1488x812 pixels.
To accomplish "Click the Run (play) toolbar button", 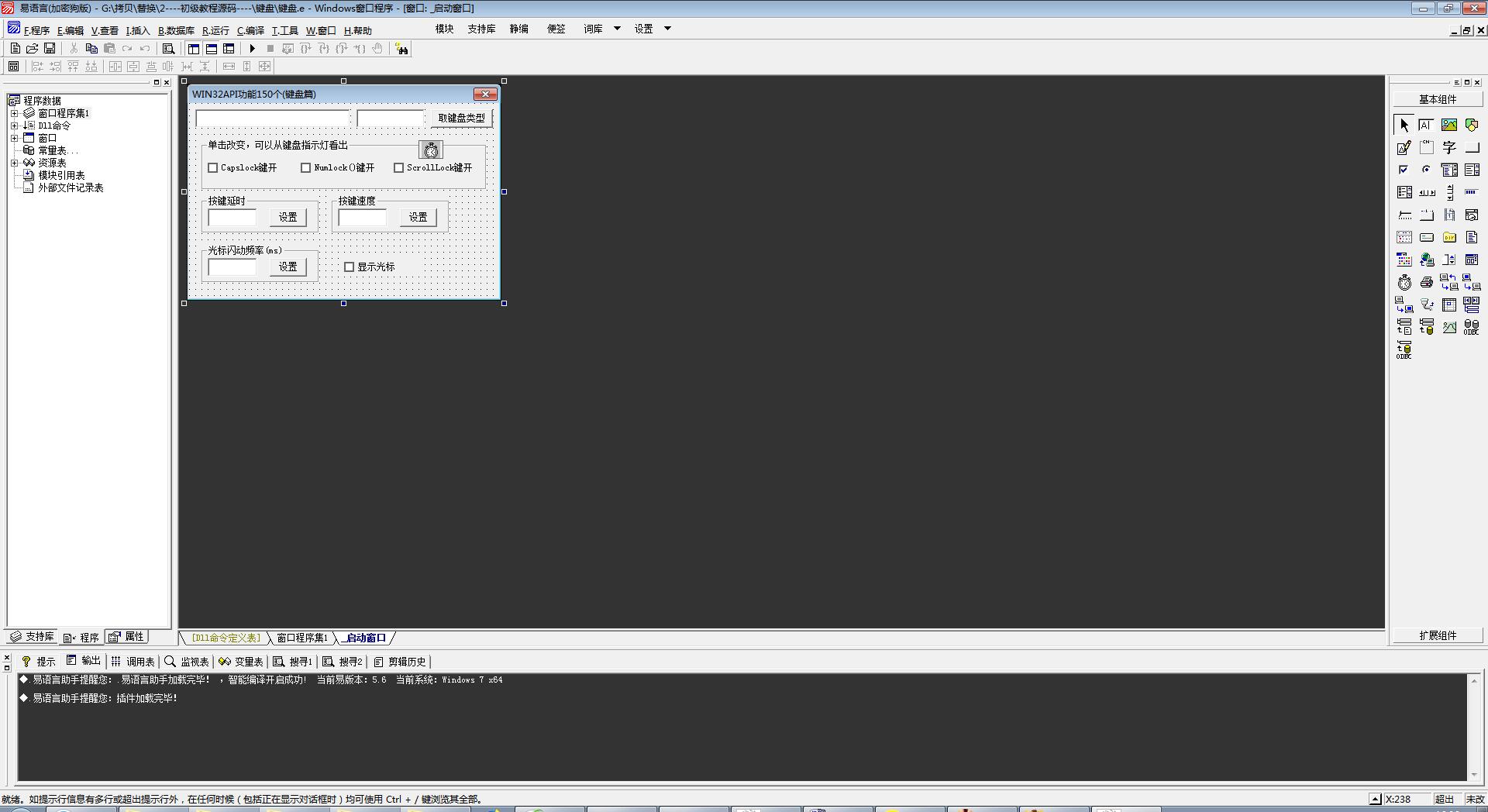I will coord(252,49).
